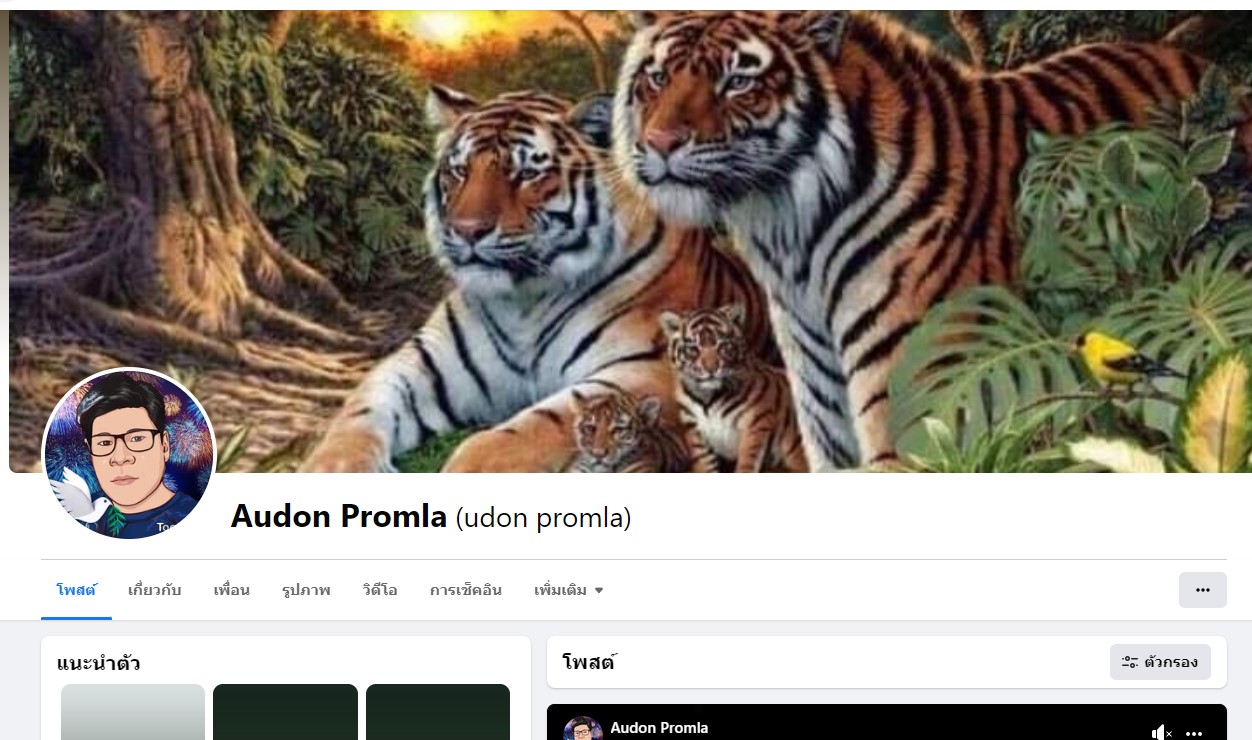Select the โพสต์ profile tab
1252x740 pixels.
coord(76,590)
